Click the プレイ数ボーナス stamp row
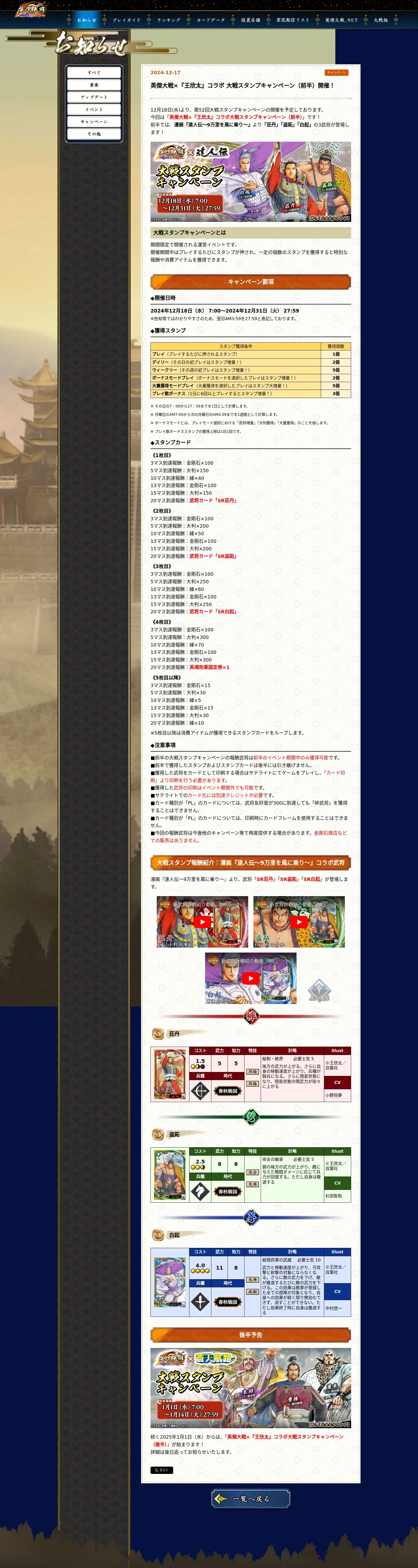 [251, 394]
